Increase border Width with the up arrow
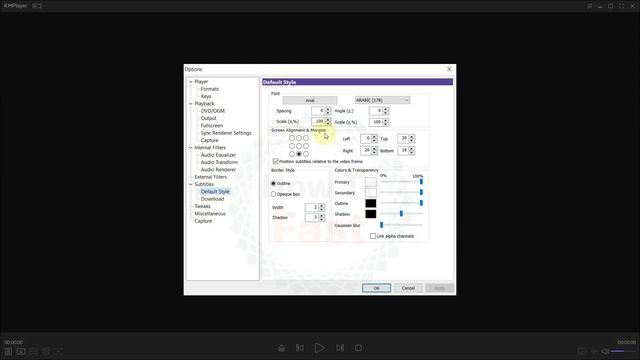The image size is (640, 360). click(x=322, y=206)
